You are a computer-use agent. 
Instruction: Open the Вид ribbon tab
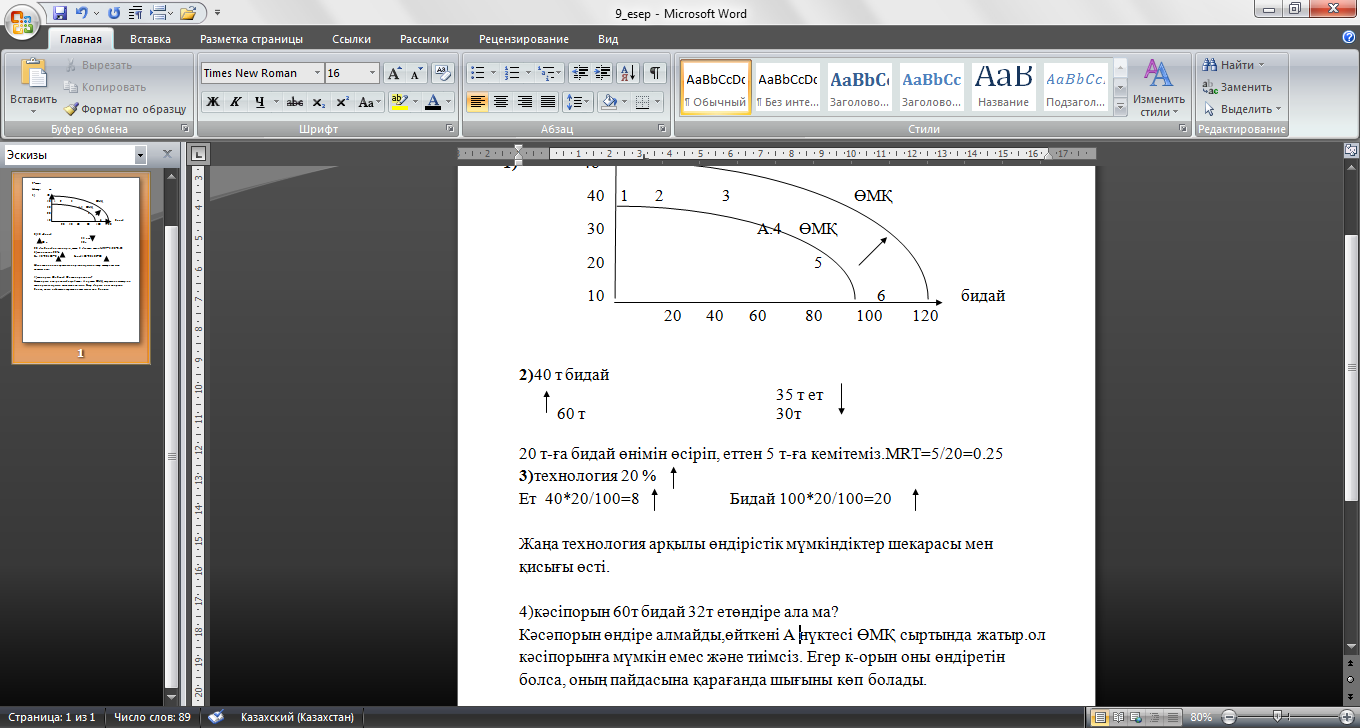click(x=608, y=39)
